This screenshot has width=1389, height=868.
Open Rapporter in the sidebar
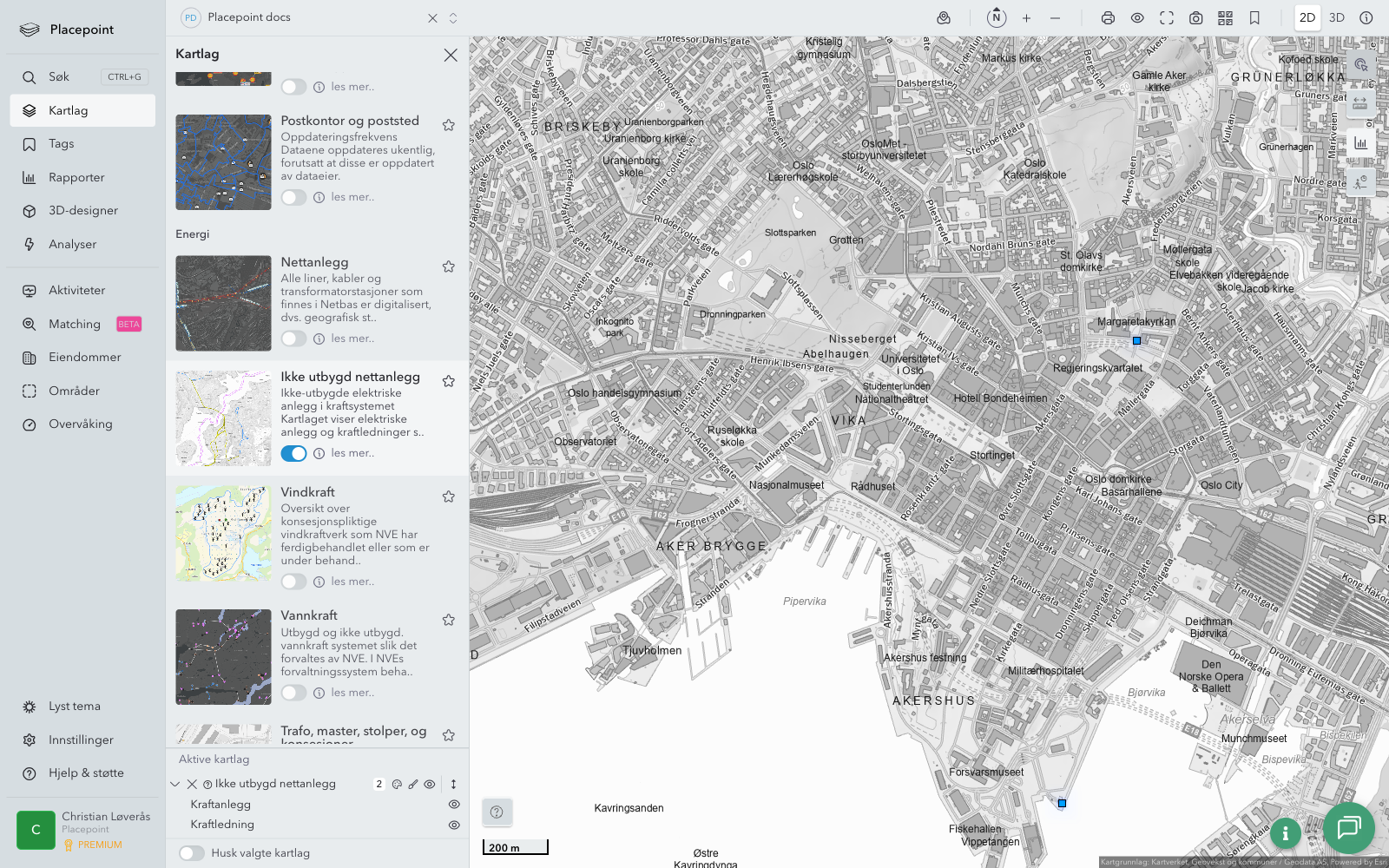coord(76,178)
